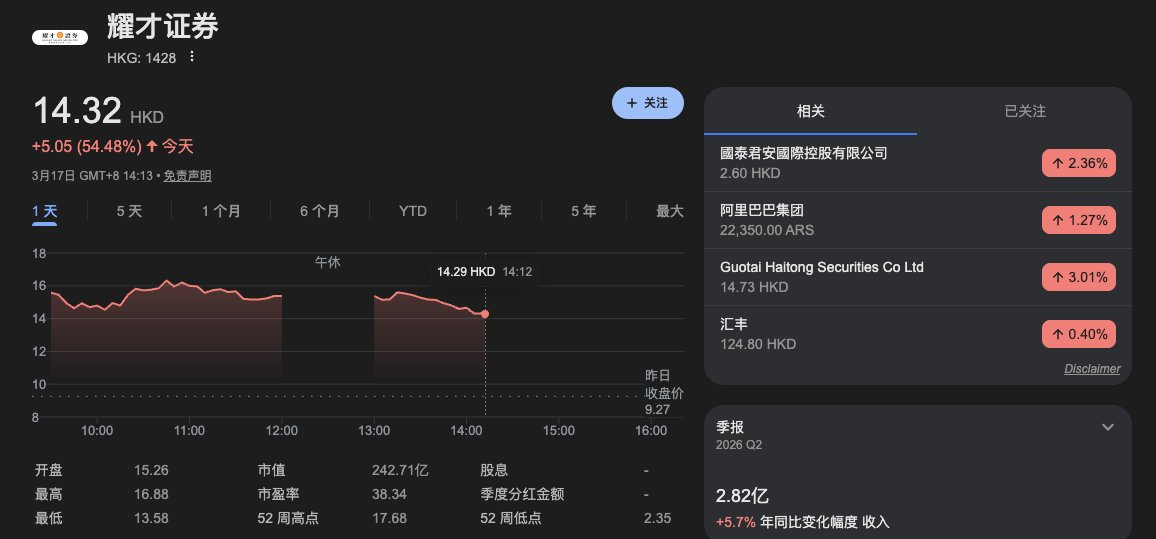
Task: Click the 开盘 value 15.26
Action: pyautogui.click(x=151, y=470)
